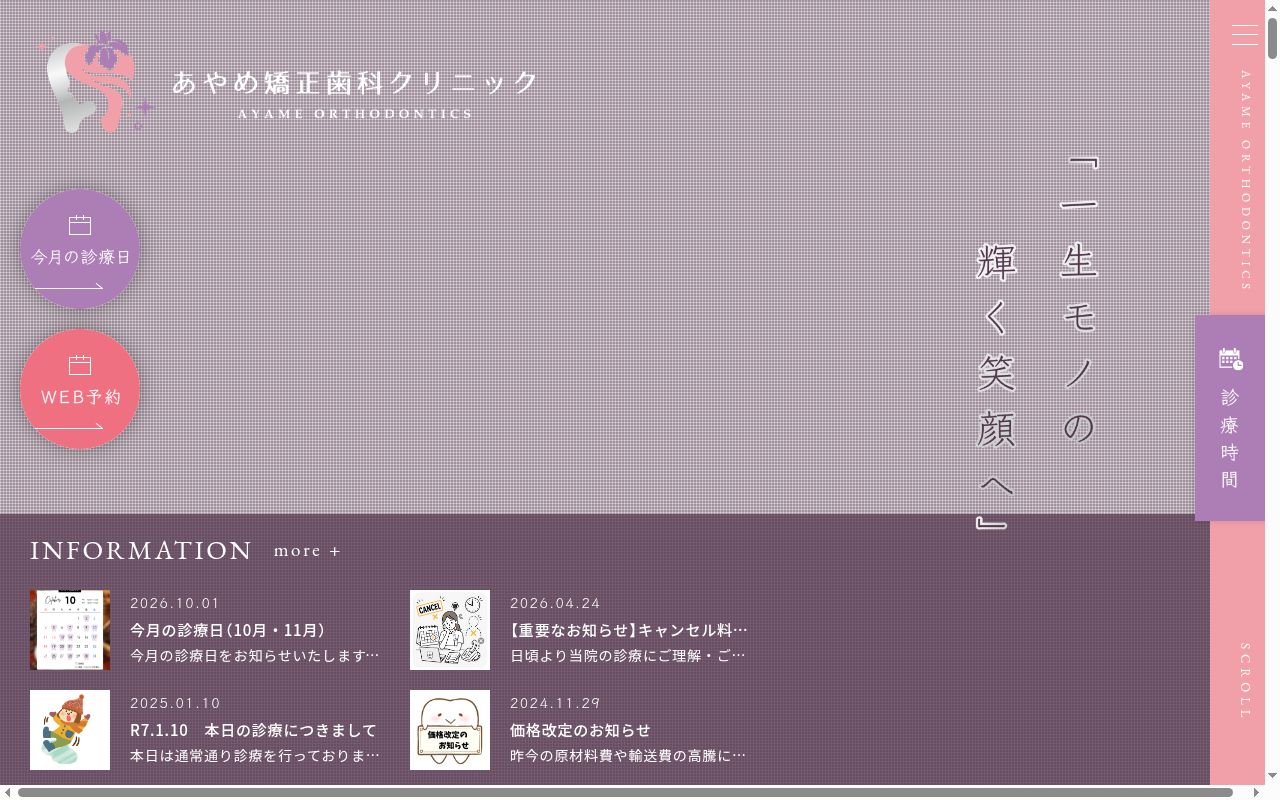
Task: Open the 診療時間 side tab
Action: (1230, 418)
